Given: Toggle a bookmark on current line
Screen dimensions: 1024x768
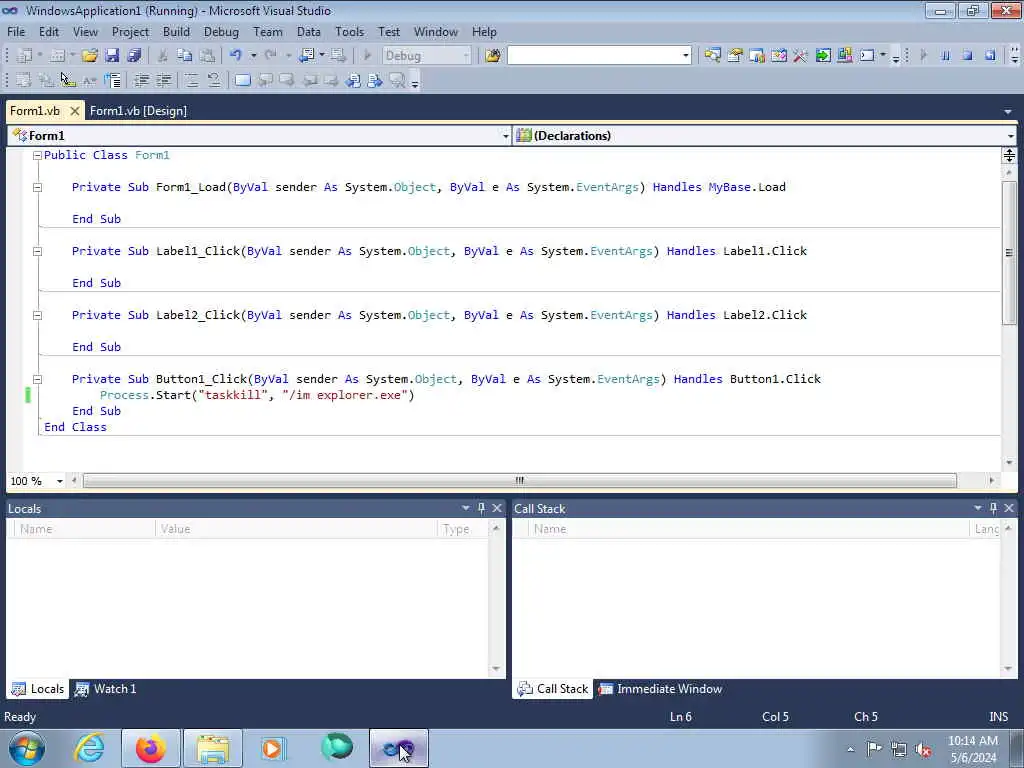Looking at the screenshot, I should 242,80.
